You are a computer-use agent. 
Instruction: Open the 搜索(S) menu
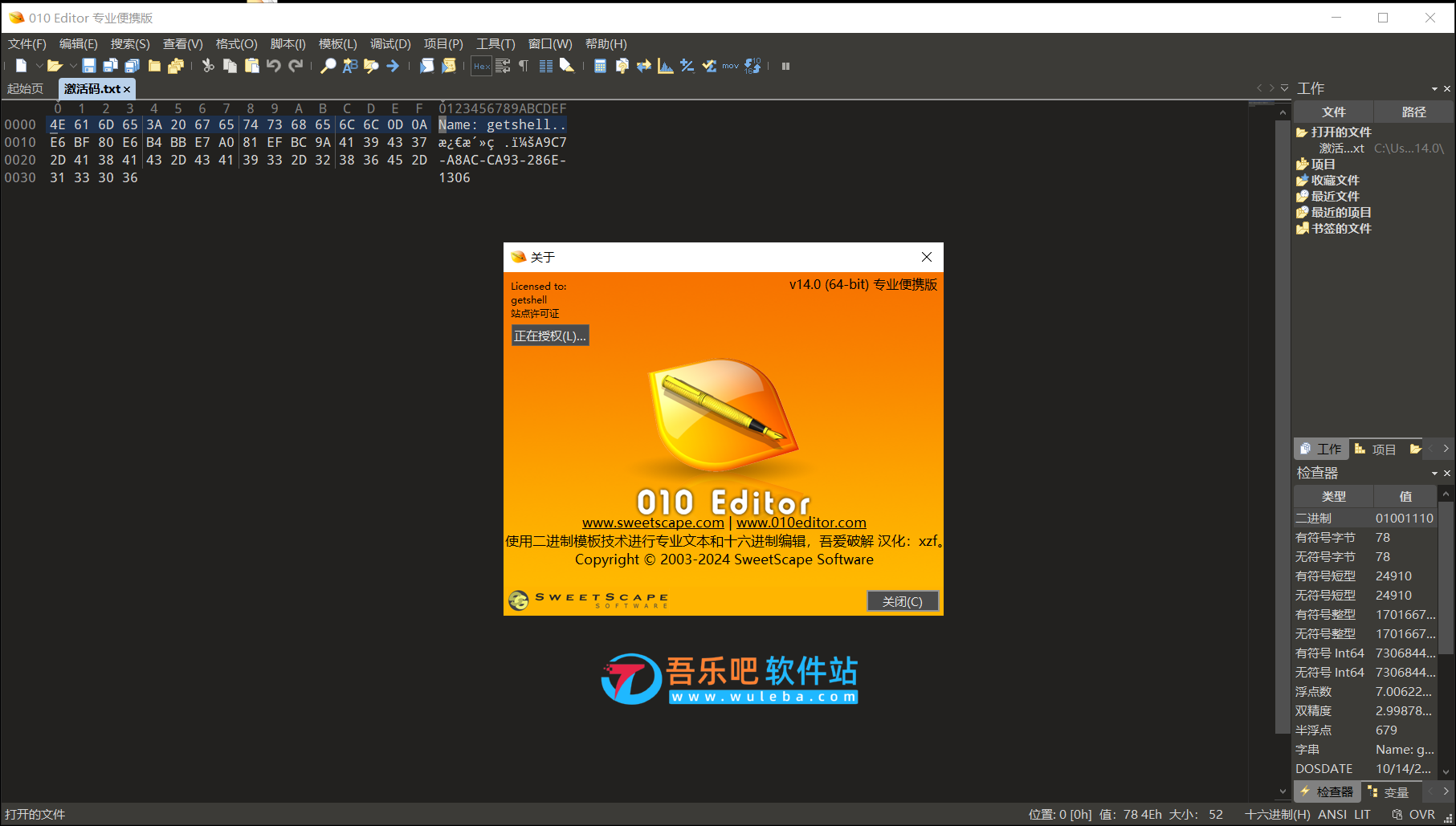(x=130, y=44)
